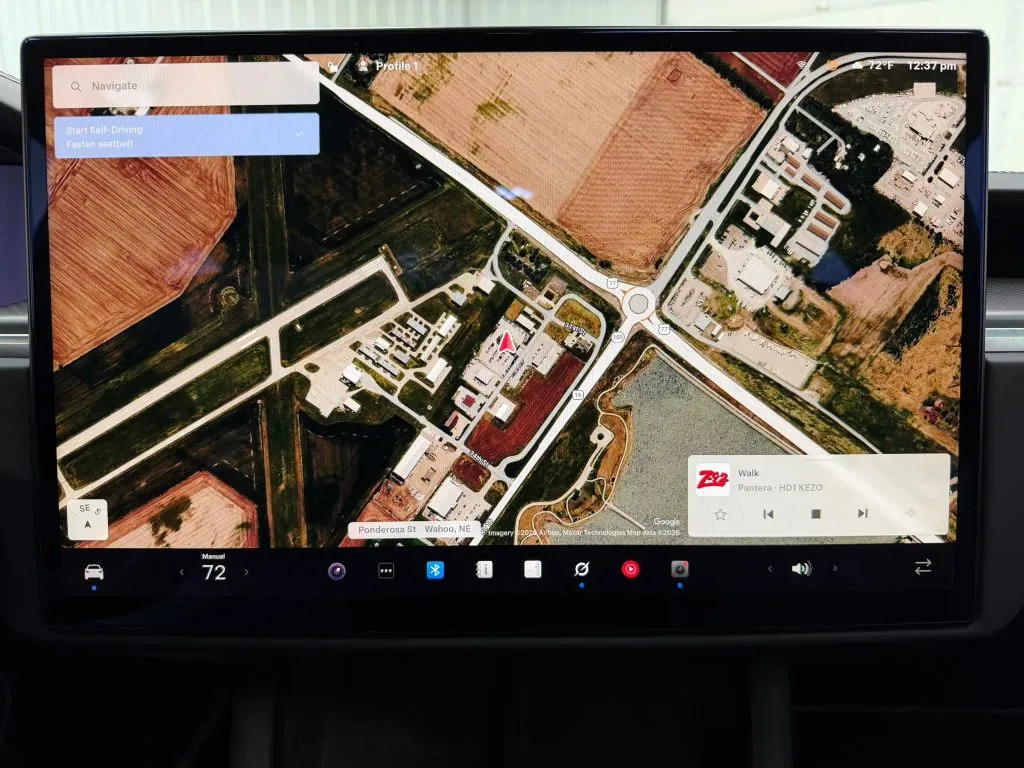Tap the red vehicle location arrow
Screen dimensions: 1024x768
(506, 342)
